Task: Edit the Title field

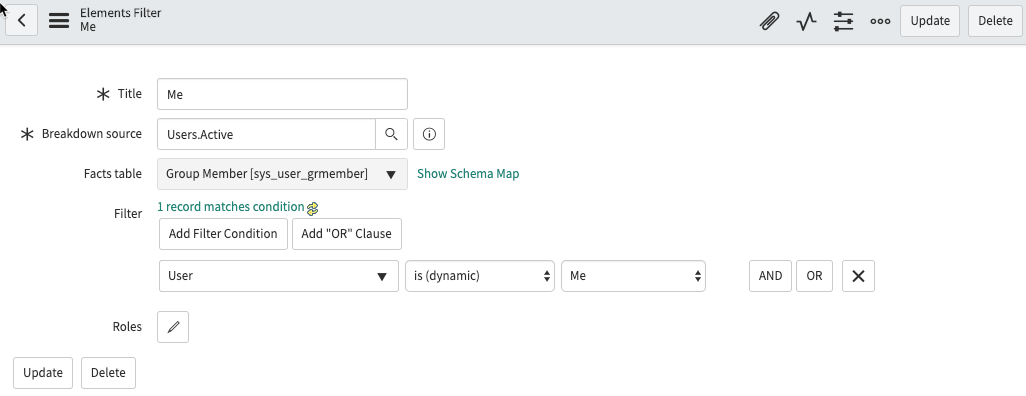Action: (x=282, y=94)
